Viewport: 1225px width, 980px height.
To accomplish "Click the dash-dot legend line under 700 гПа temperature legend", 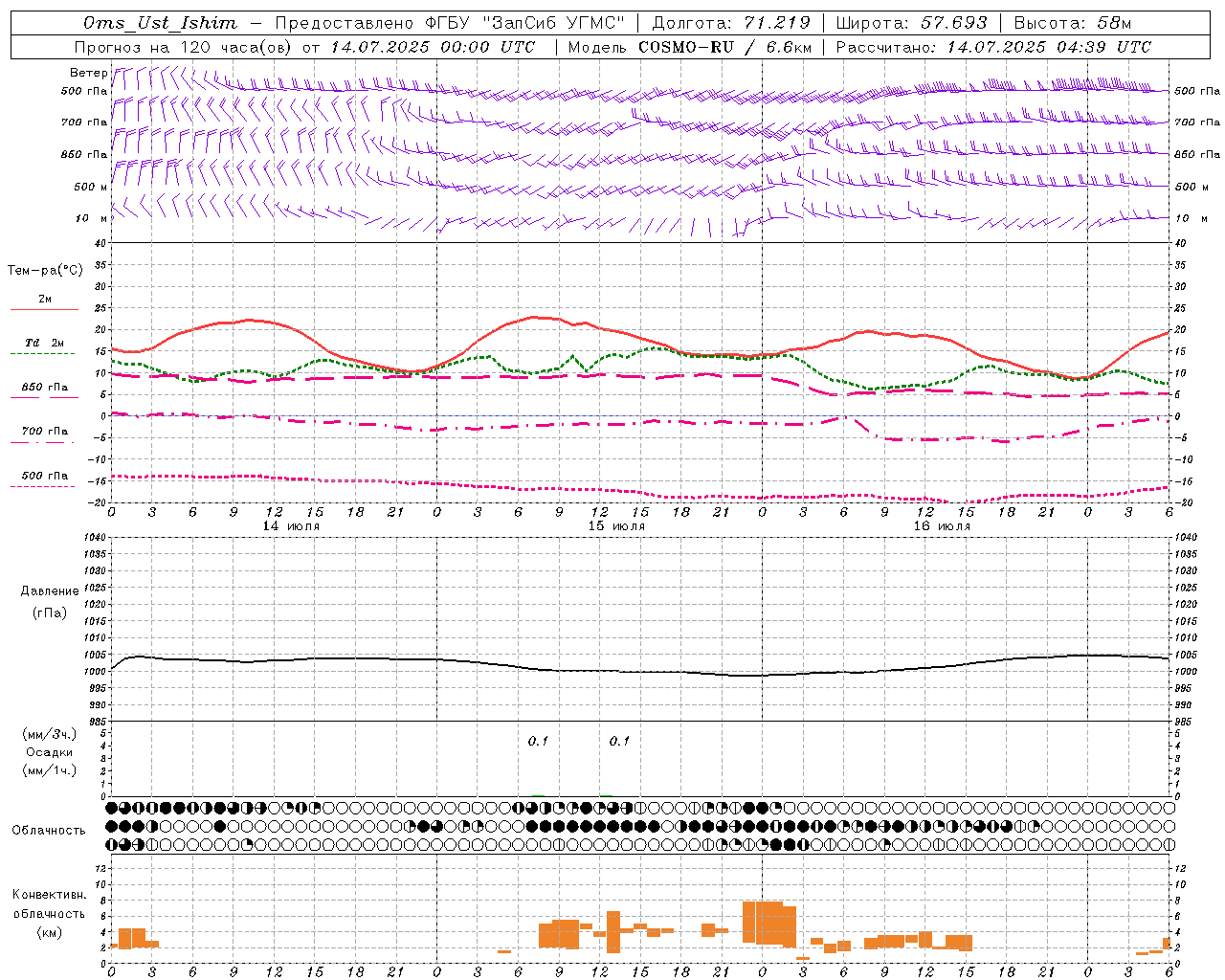I will [42, 442].
